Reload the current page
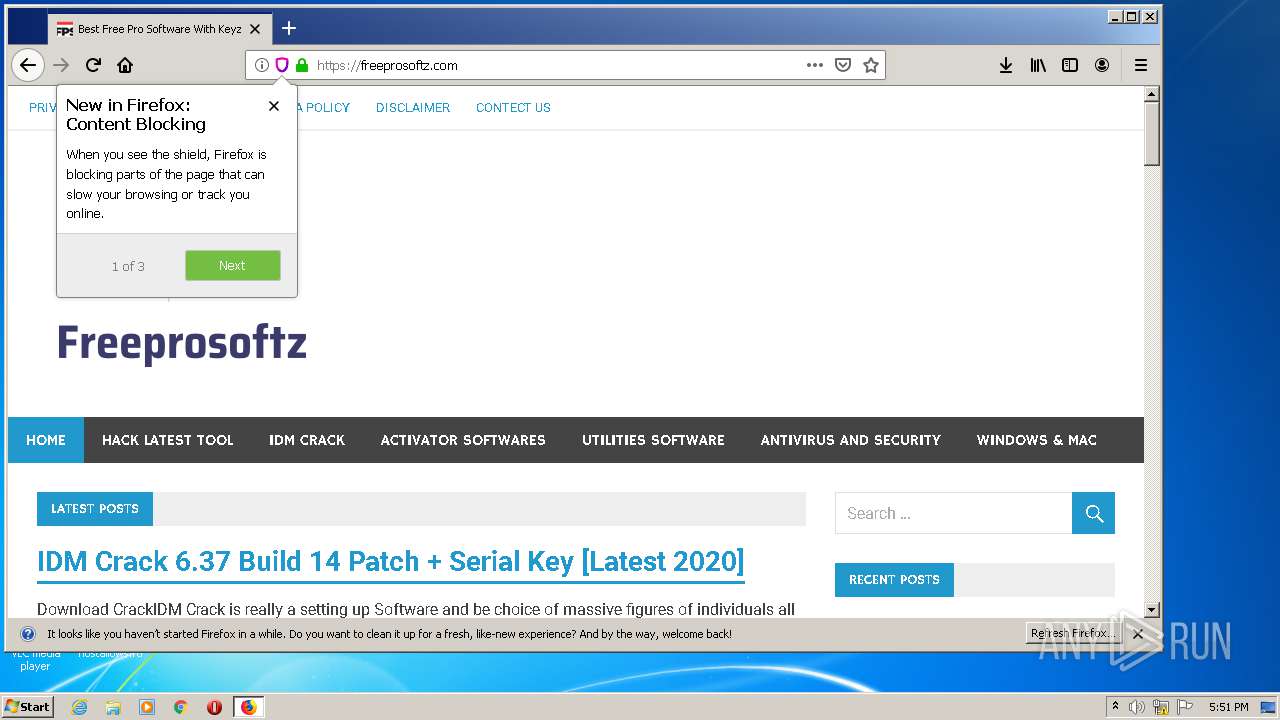Viewport: 1280px width, 720px height. point(93,65)
